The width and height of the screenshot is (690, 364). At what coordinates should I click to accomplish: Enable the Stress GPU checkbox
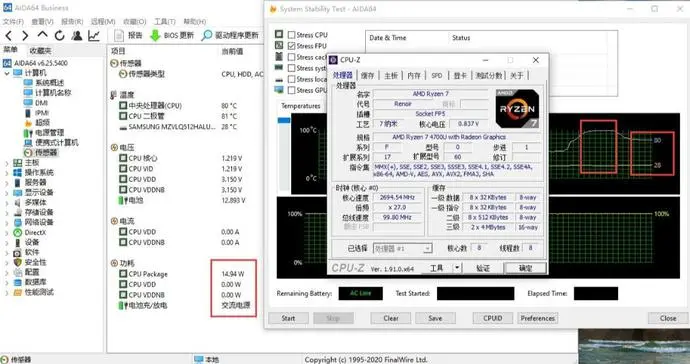(291, 90)
